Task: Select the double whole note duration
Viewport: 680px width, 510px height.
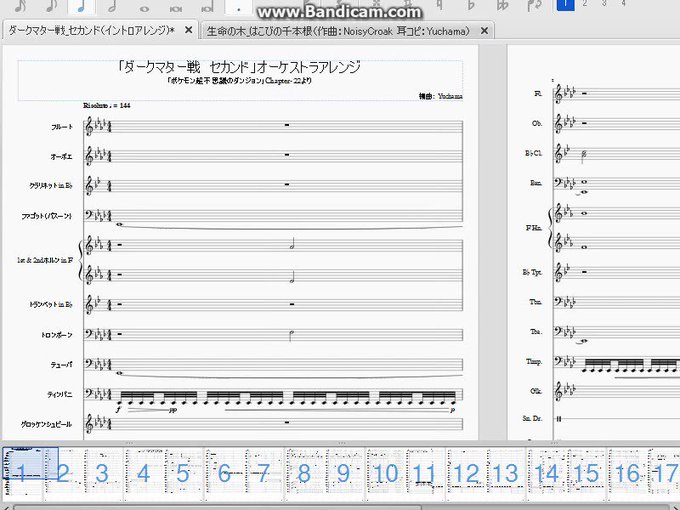Action: coord(176,7)
